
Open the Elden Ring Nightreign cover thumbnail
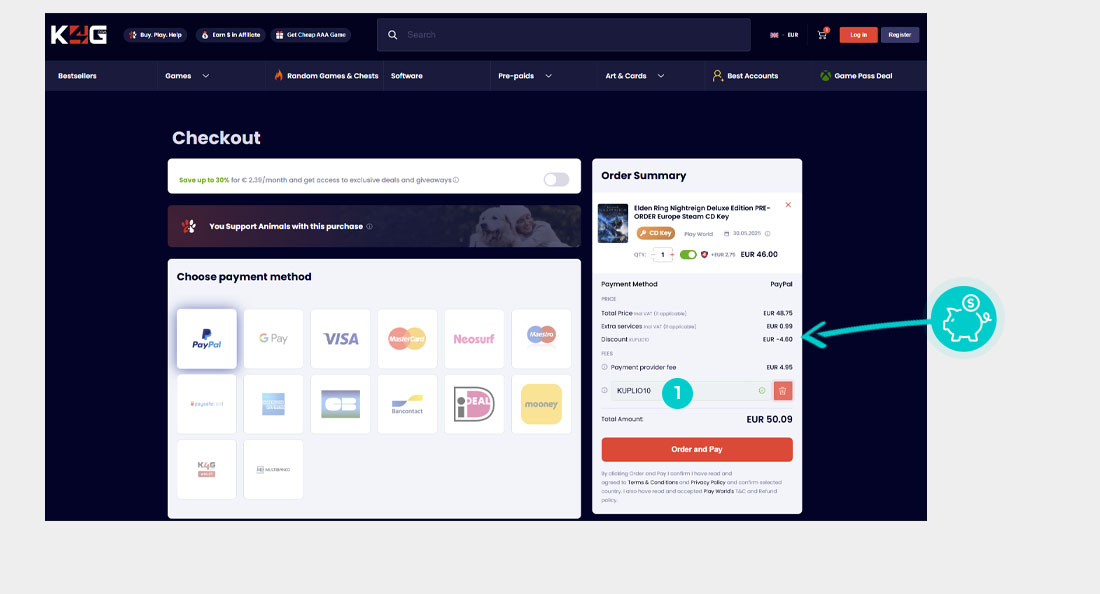612,223
